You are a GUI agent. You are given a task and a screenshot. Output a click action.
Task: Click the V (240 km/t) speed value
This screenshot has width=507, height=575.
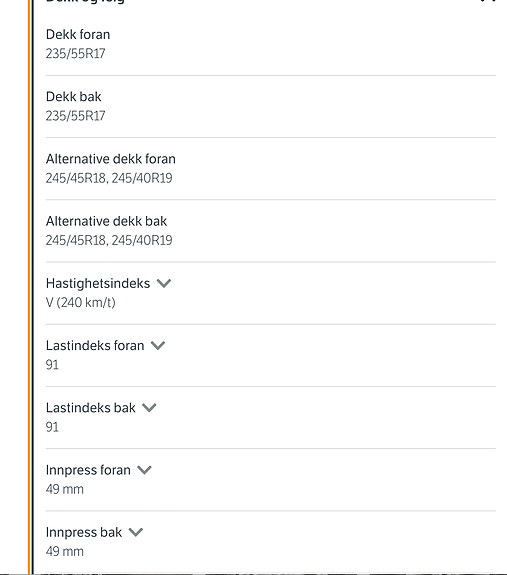coord(81,303)
